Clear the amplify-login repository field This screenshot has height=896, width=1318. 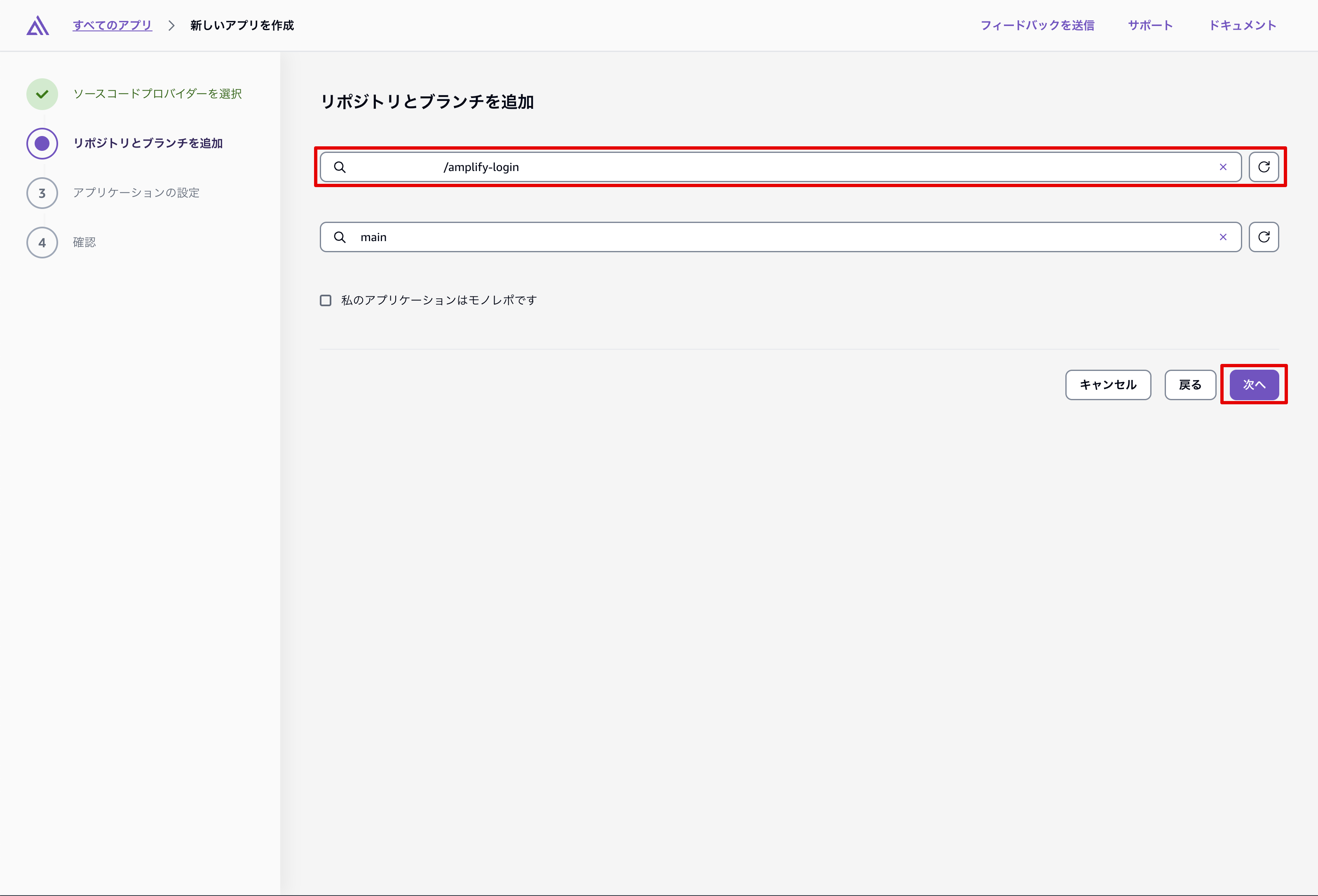(1223, 167)
